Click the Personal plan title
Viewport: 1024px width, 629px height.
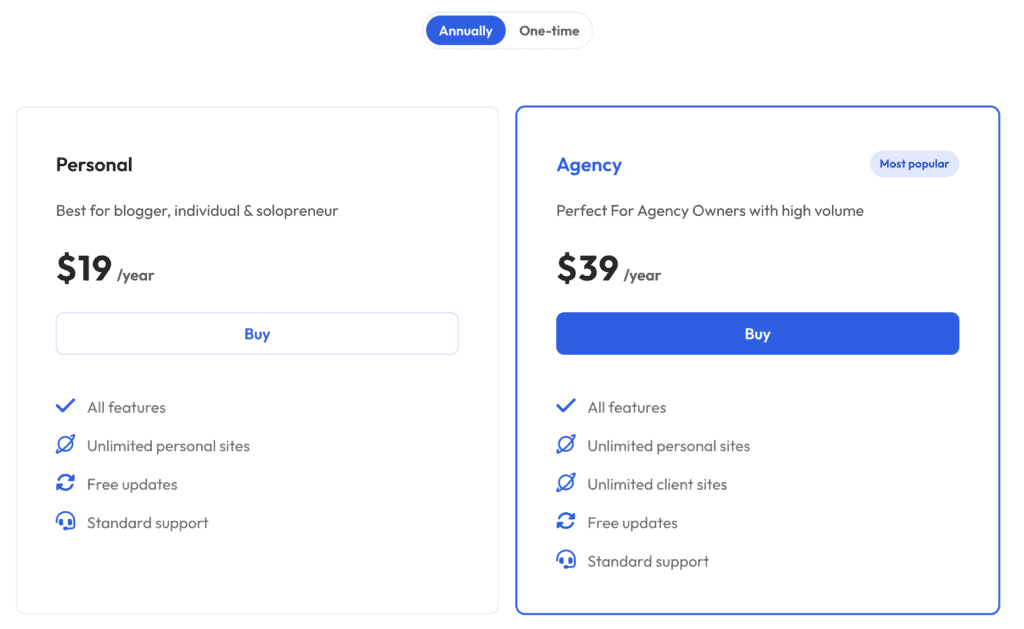tap(94, 164)
